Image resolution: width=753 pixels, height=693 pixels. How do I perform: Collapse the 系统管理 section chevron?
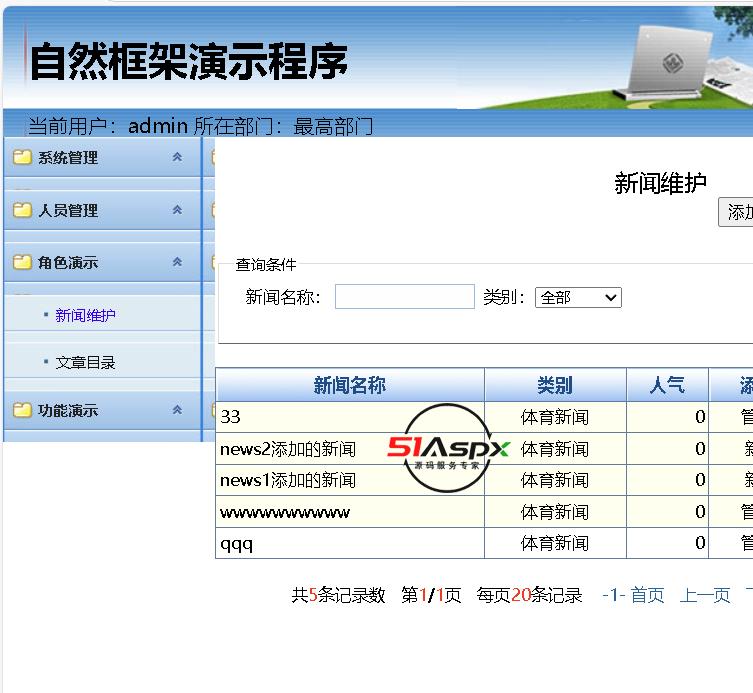click(x=177, y=157)
